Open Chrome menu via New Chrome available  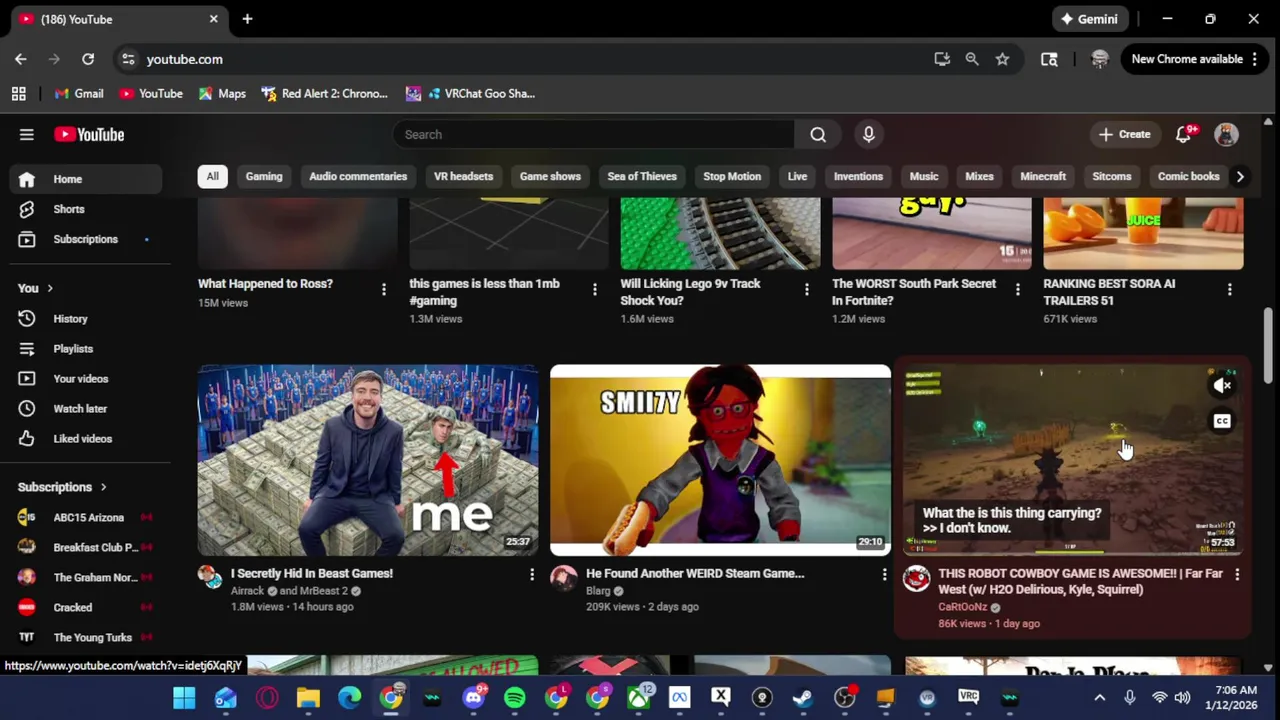1194,59
